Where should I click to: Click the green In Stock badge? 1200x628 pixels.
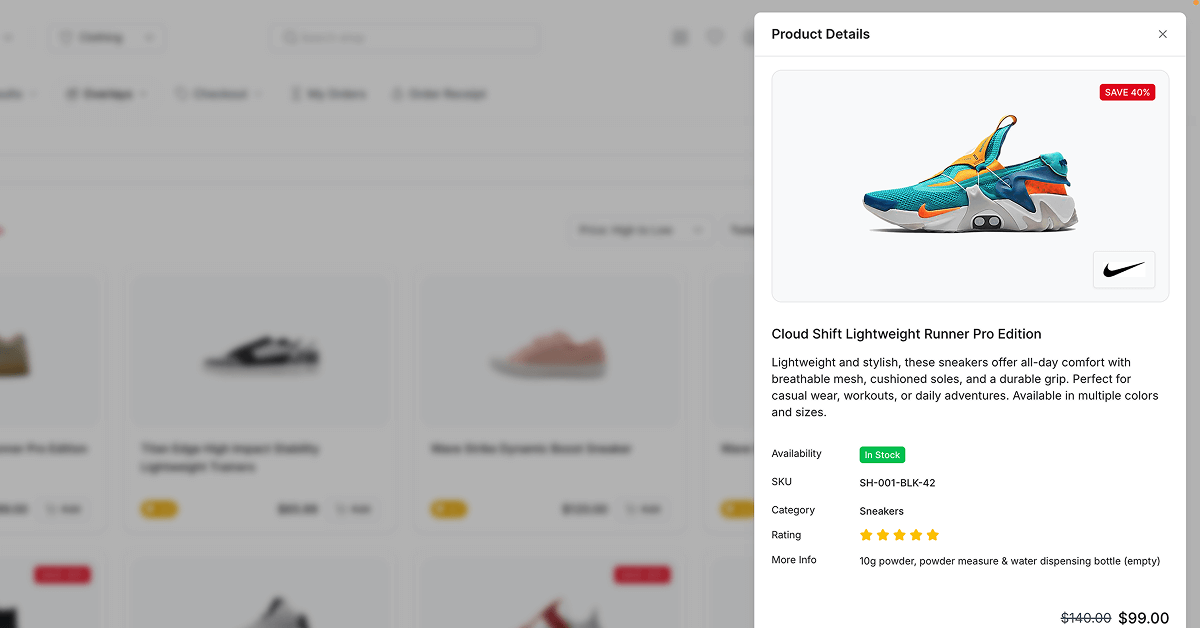coord(882,455)
